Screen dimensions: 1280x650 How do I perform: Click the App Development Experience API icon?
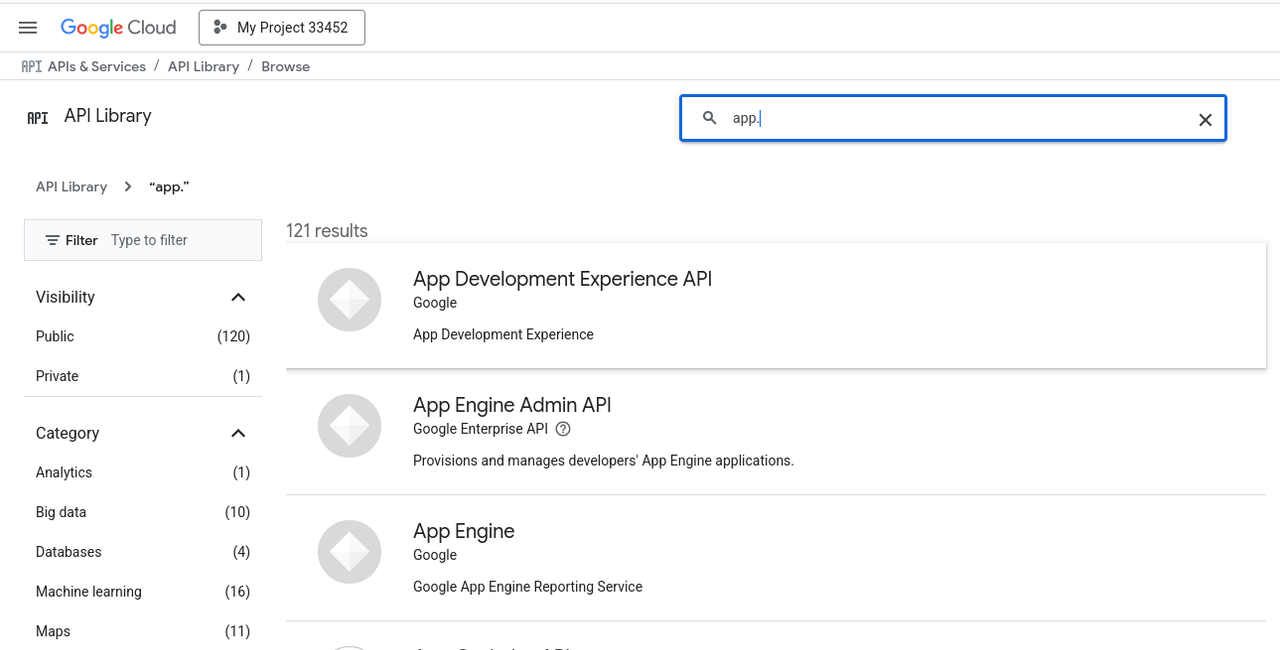349,300
